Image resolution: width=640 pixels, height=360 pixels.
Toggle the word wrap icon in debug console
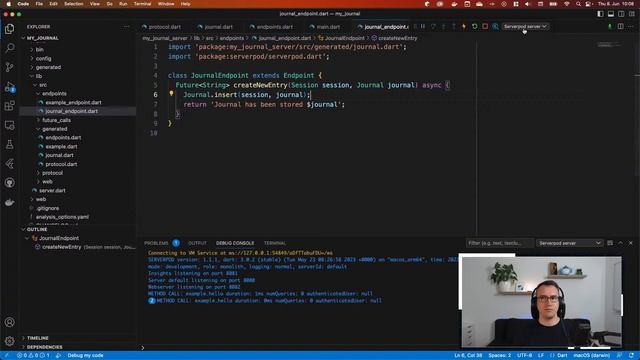point(610,243)
